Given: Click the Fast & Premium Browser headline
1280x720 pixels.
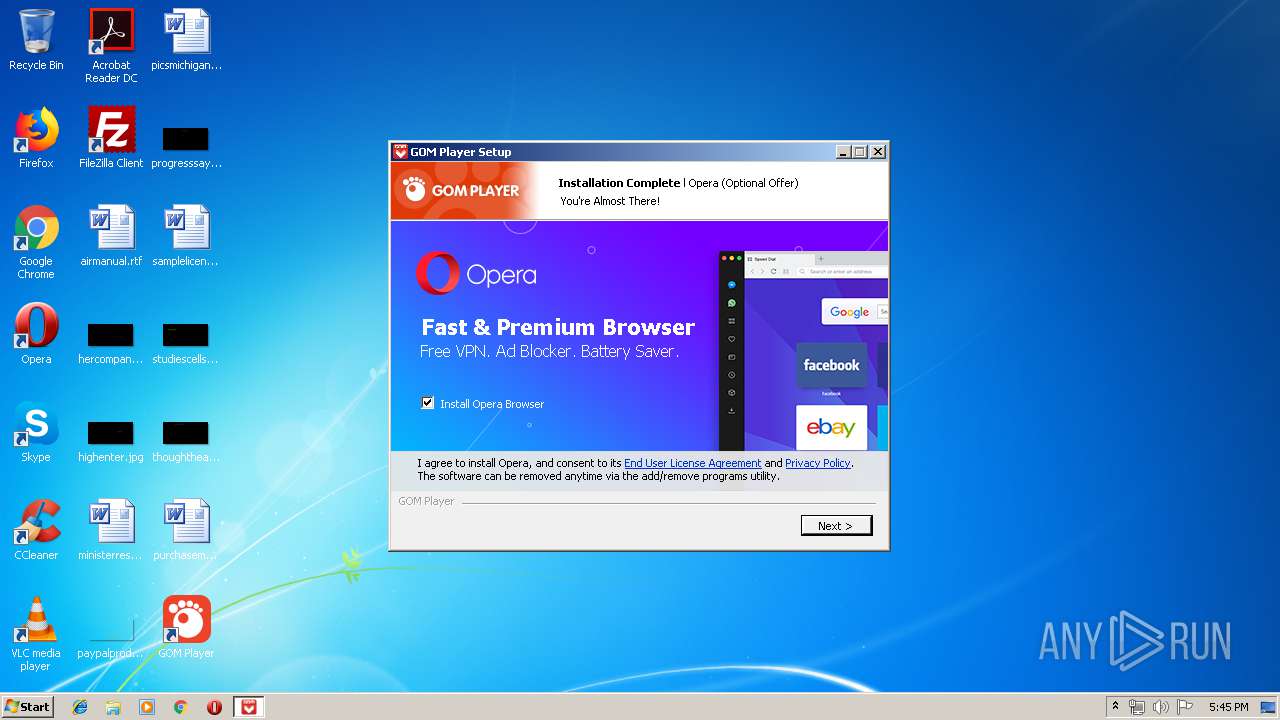Looking at the screenshot, I should pyautogui.click(x=558, y=327).
